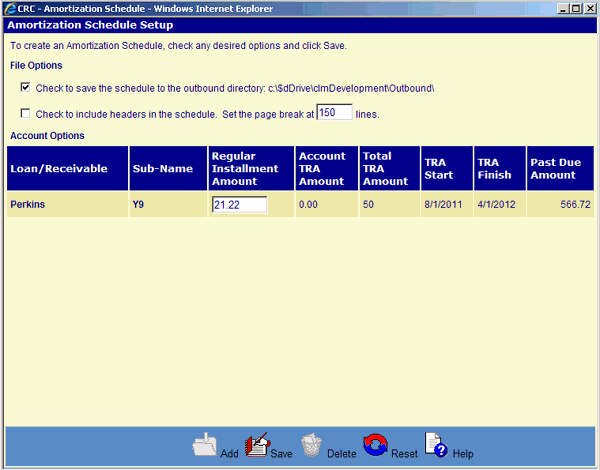
Task: Click the Help label in bottom toolbar
Action: 463,454
